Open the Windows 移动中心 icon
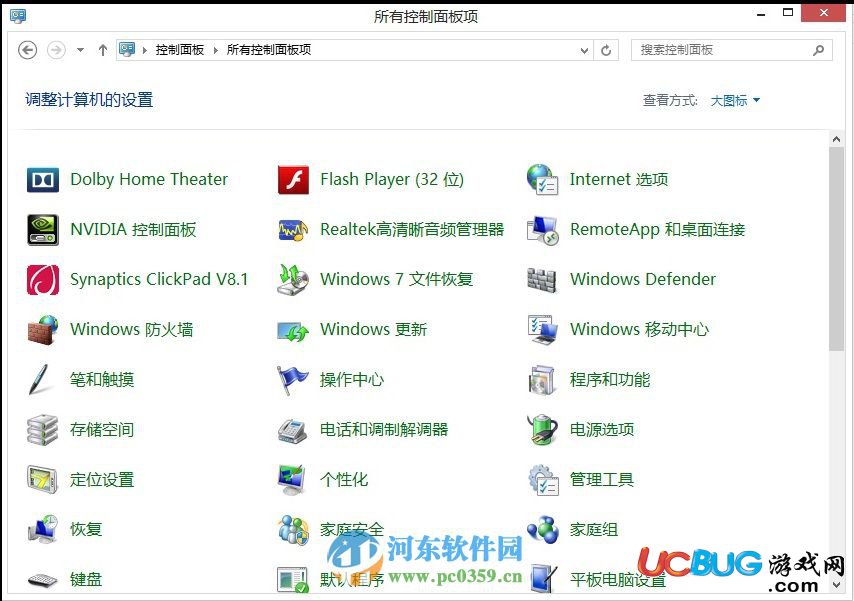 [542, 330]
